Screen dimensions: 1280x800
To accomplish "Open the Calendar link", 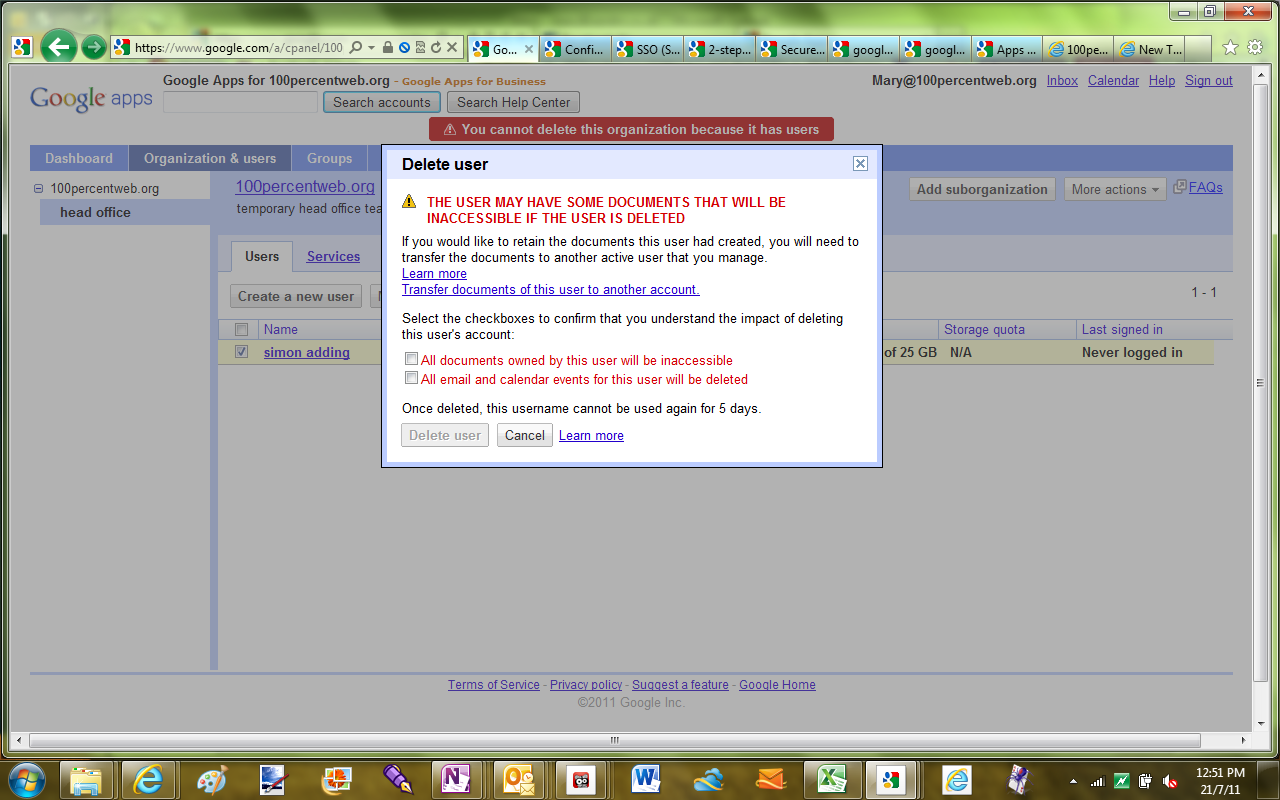I will pyautogui.click(x=1113, y=81).
